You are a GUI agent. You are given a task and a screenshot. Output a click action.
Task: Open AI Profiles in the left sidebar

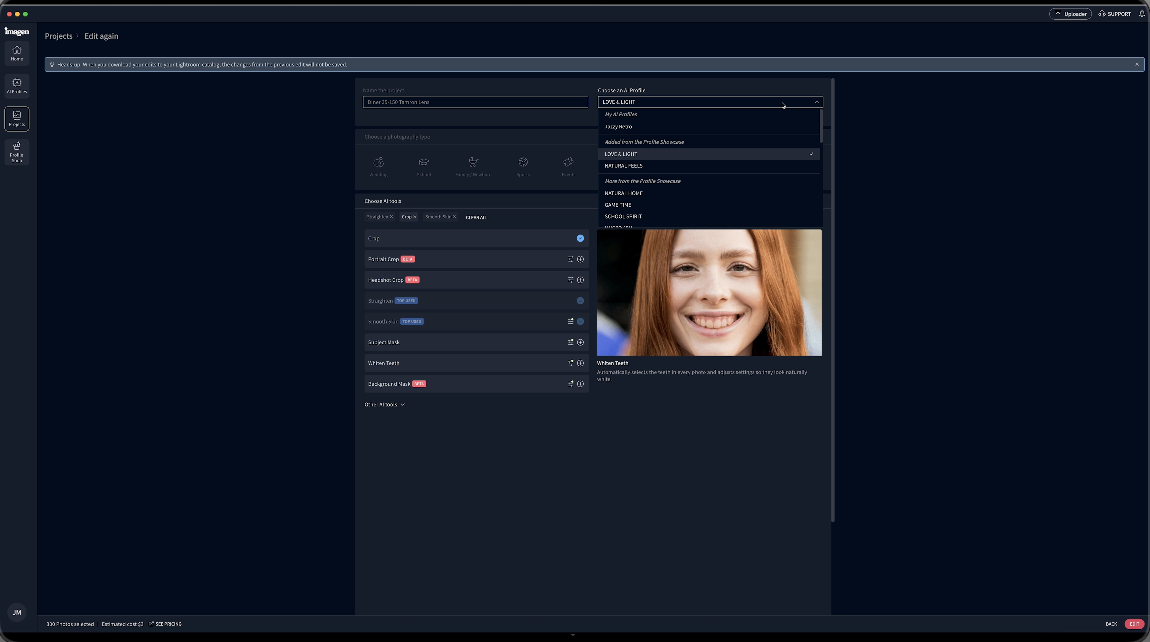click(x=16, y=84)
